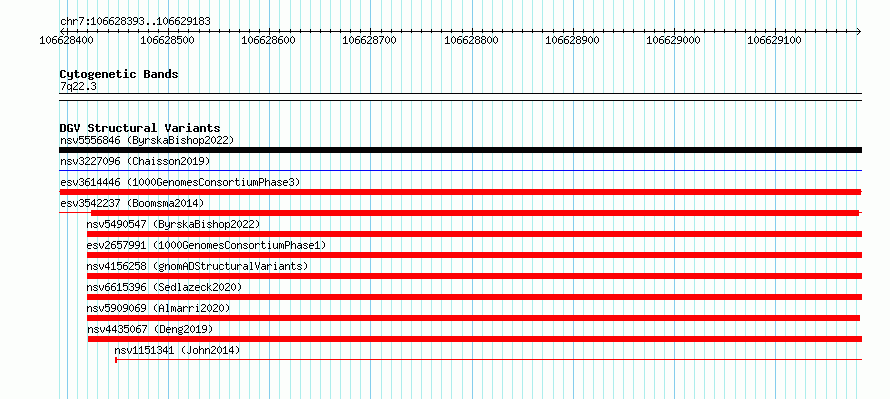
Task: Click the Cytogenetic Bands track title
Action: [119, 74]
